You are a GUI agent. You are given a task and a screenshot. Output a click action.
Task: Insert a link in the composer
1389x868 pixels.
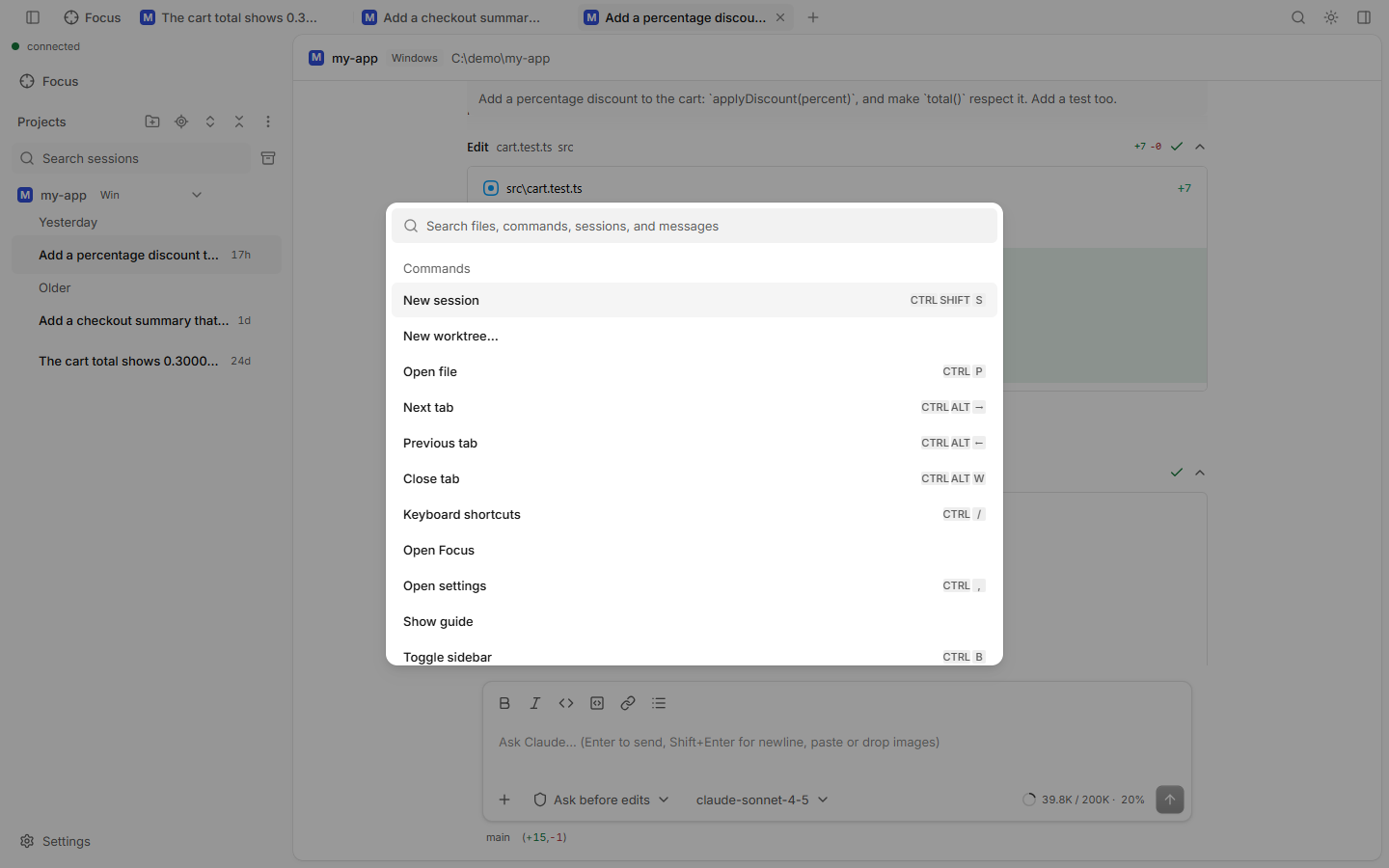coord(628,703)
